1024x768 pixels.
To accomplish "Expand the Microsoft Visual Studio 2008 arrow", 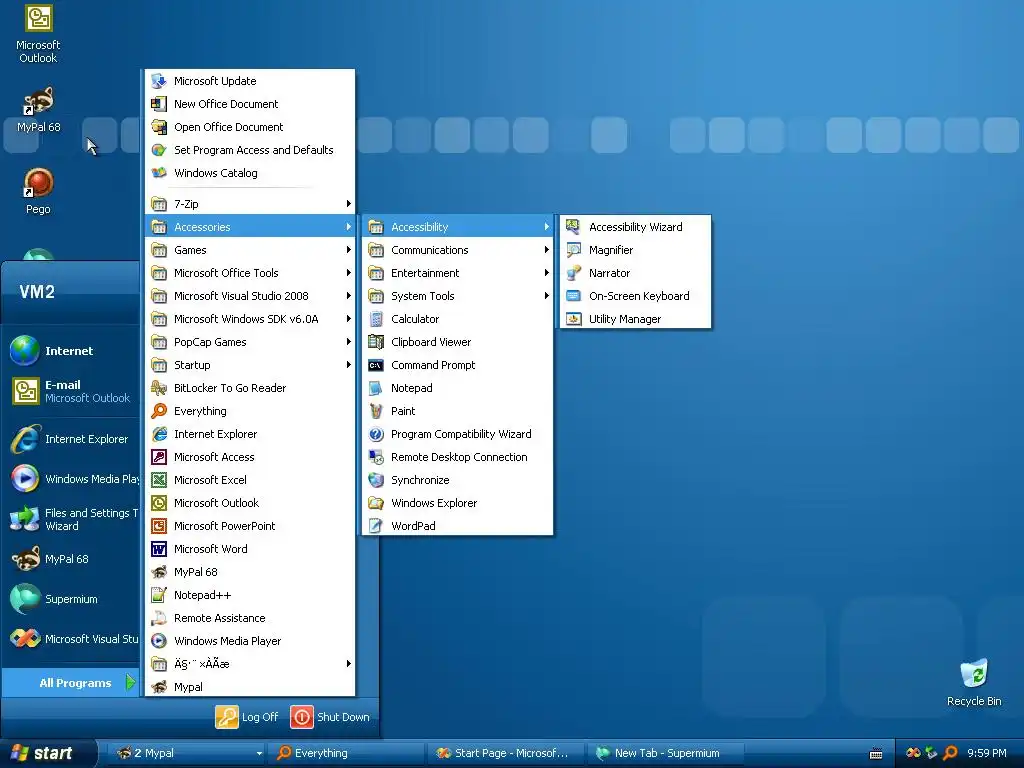I will 349,296.
